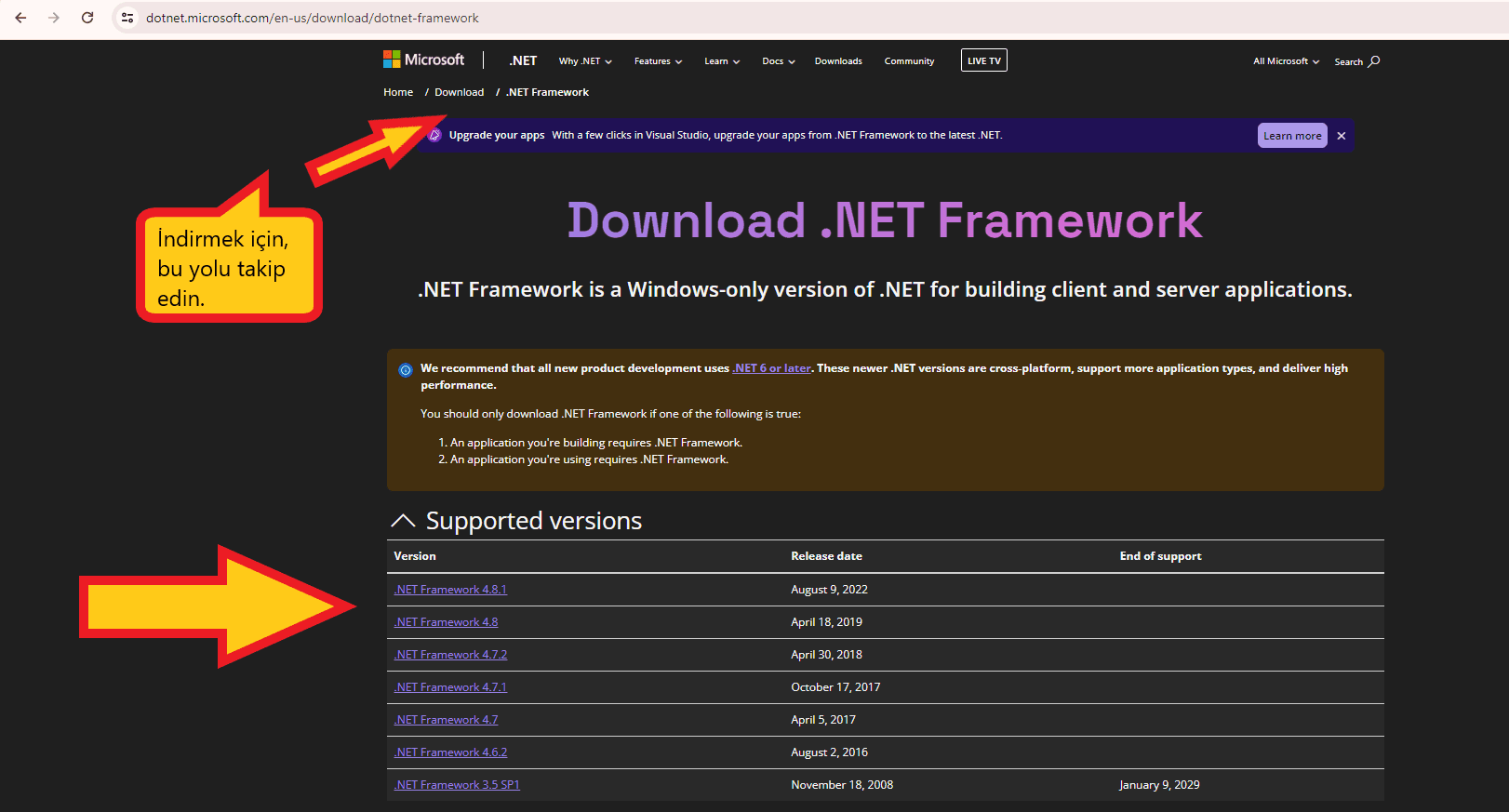Open the Community menu item
The image size is (1509, 812).
click(909, 61)
